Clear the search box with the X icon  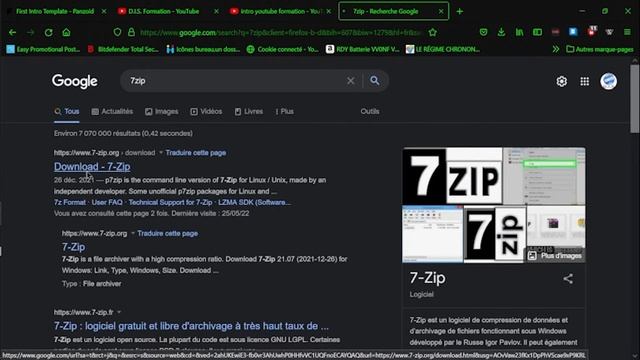(351, 81)
